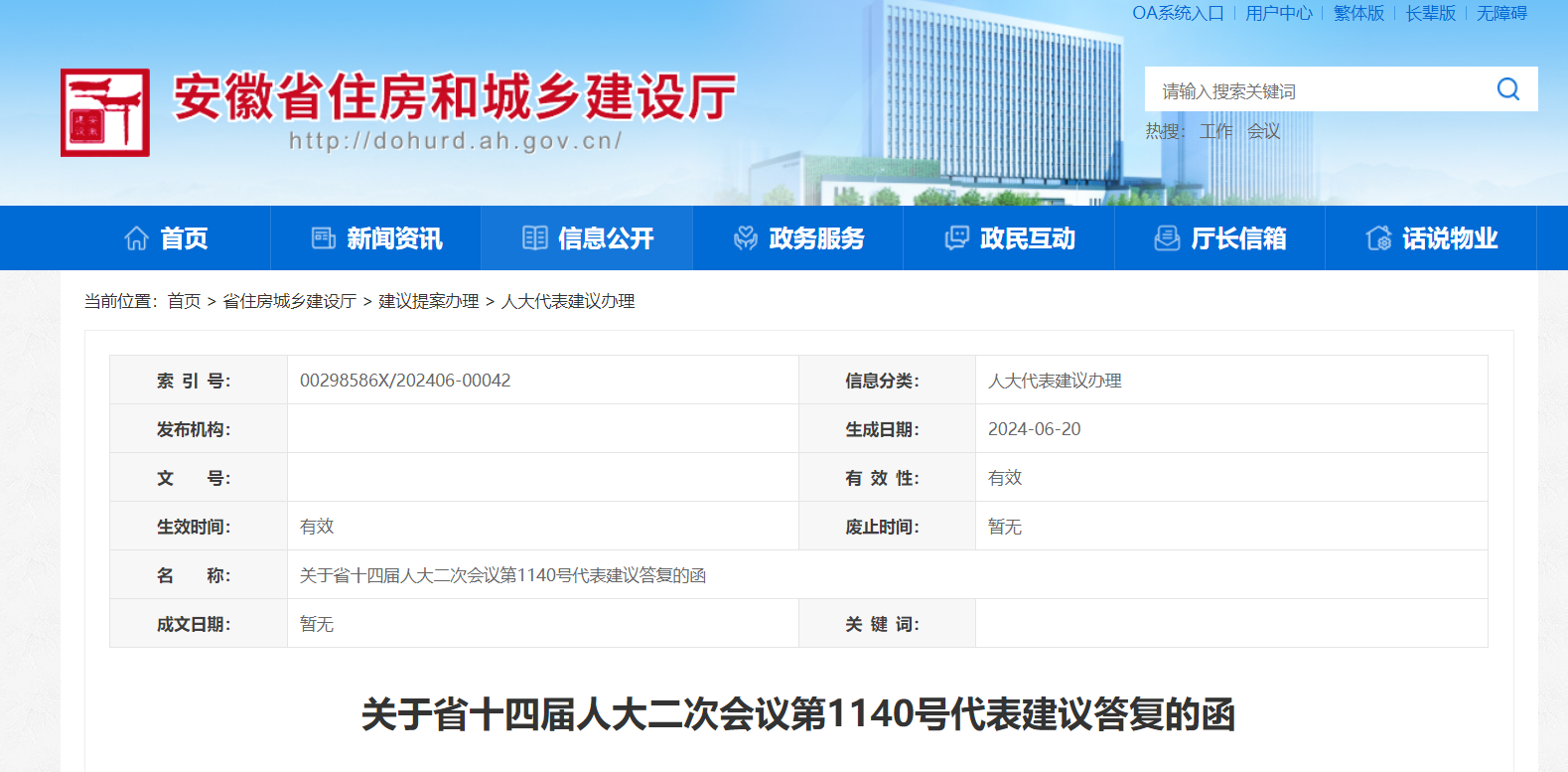The width and height of the screenshot is (1568, 772).
Task: Open the 用户中心 link
Action: [x=1278, y=13]
